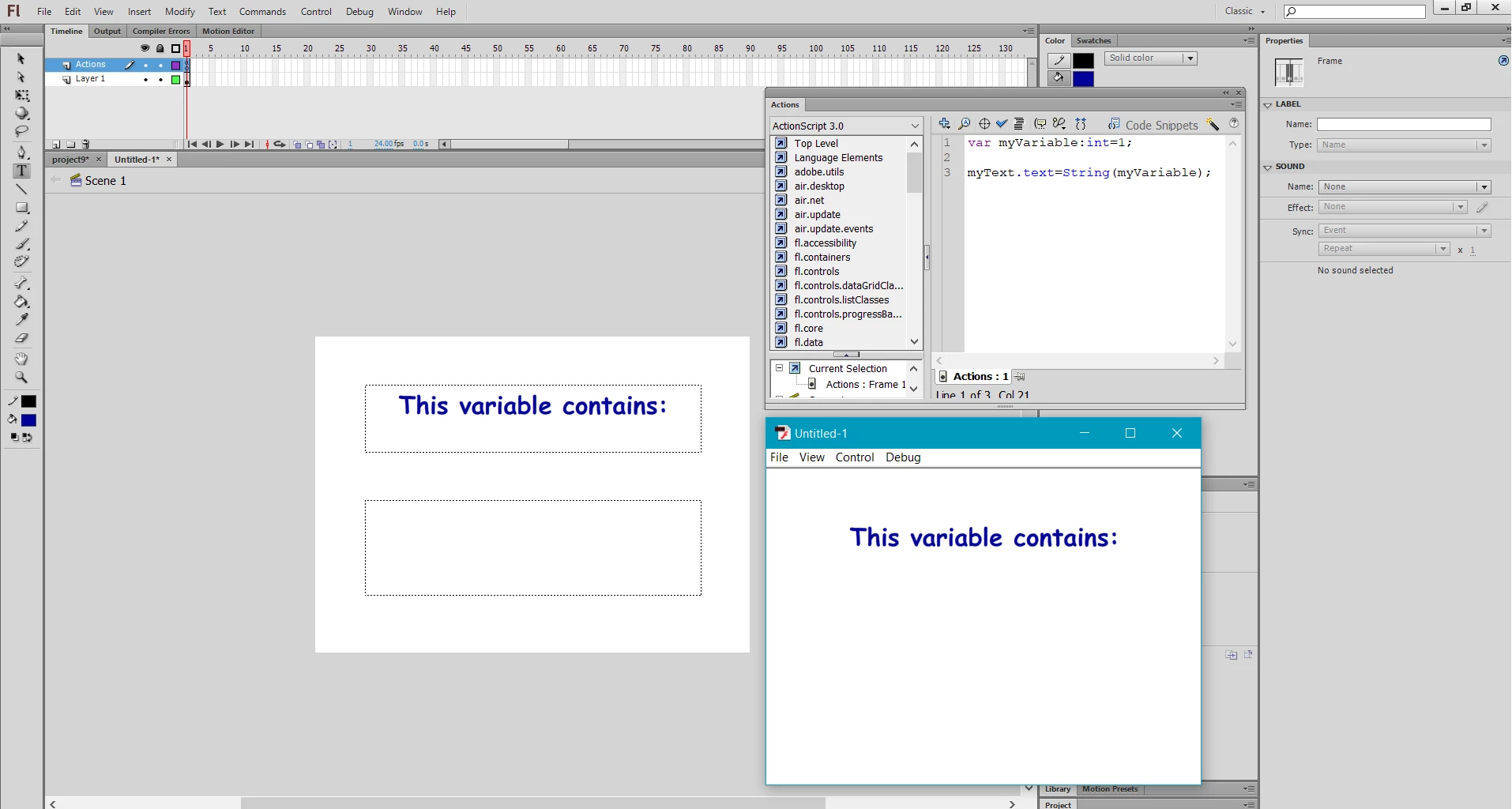Select the Selection (arrow) tool
Image resolution: width=1512 pixels, height=809 pixels.
pos(21,58)
